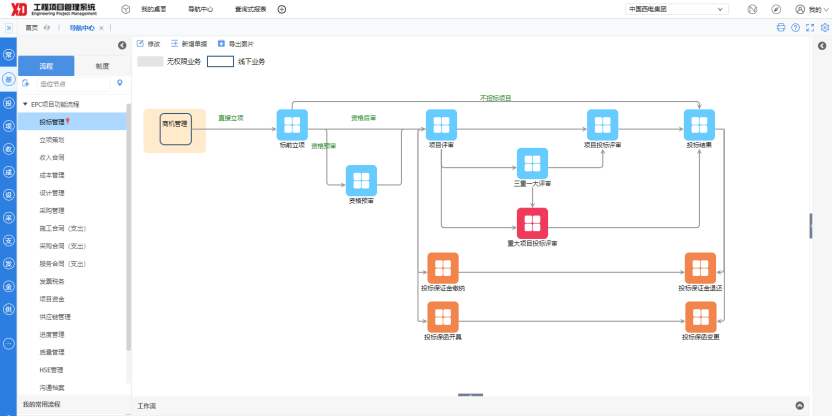Switch to the 制度 tab
832x416 pixels.
pyautogui.click(x=102, y=66)
